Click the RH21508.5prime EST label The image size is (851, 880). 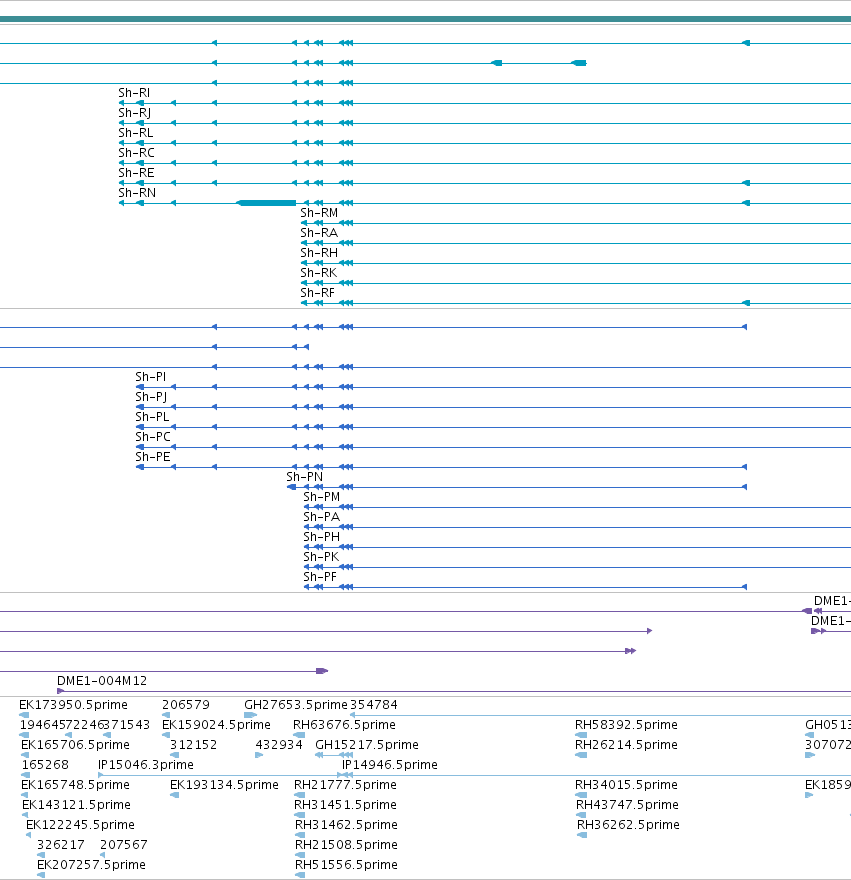(346, 845)
